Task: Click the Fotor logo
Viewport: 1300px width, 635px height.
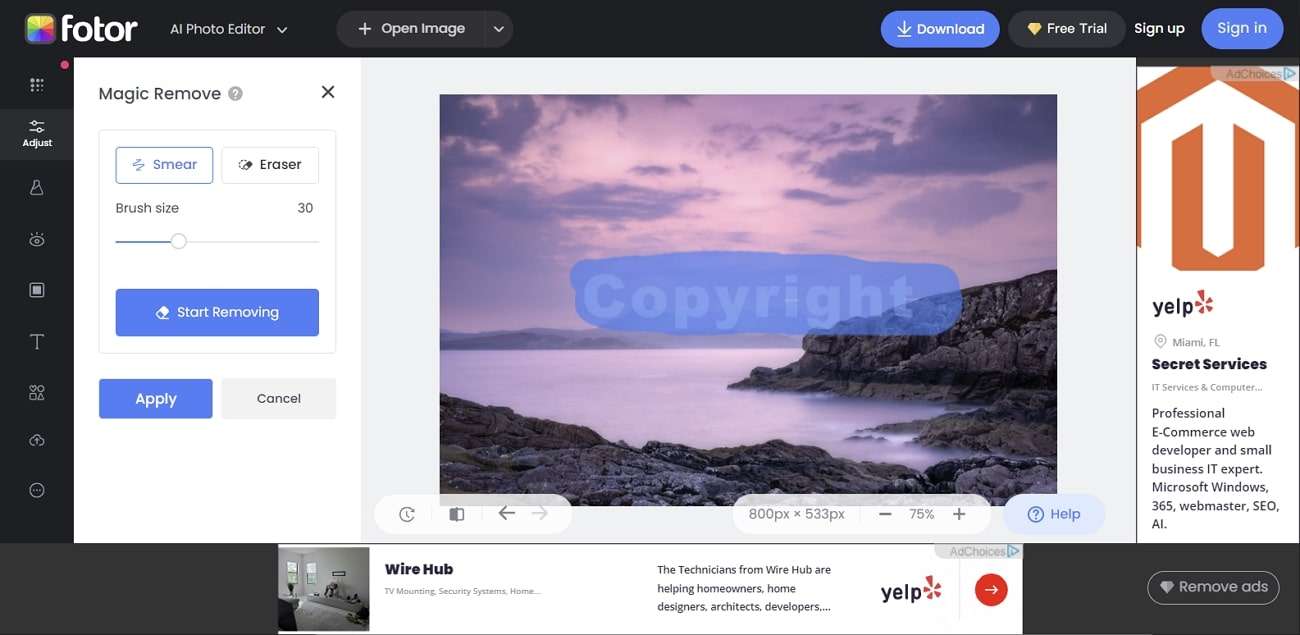Action: [x=82, y=28]
